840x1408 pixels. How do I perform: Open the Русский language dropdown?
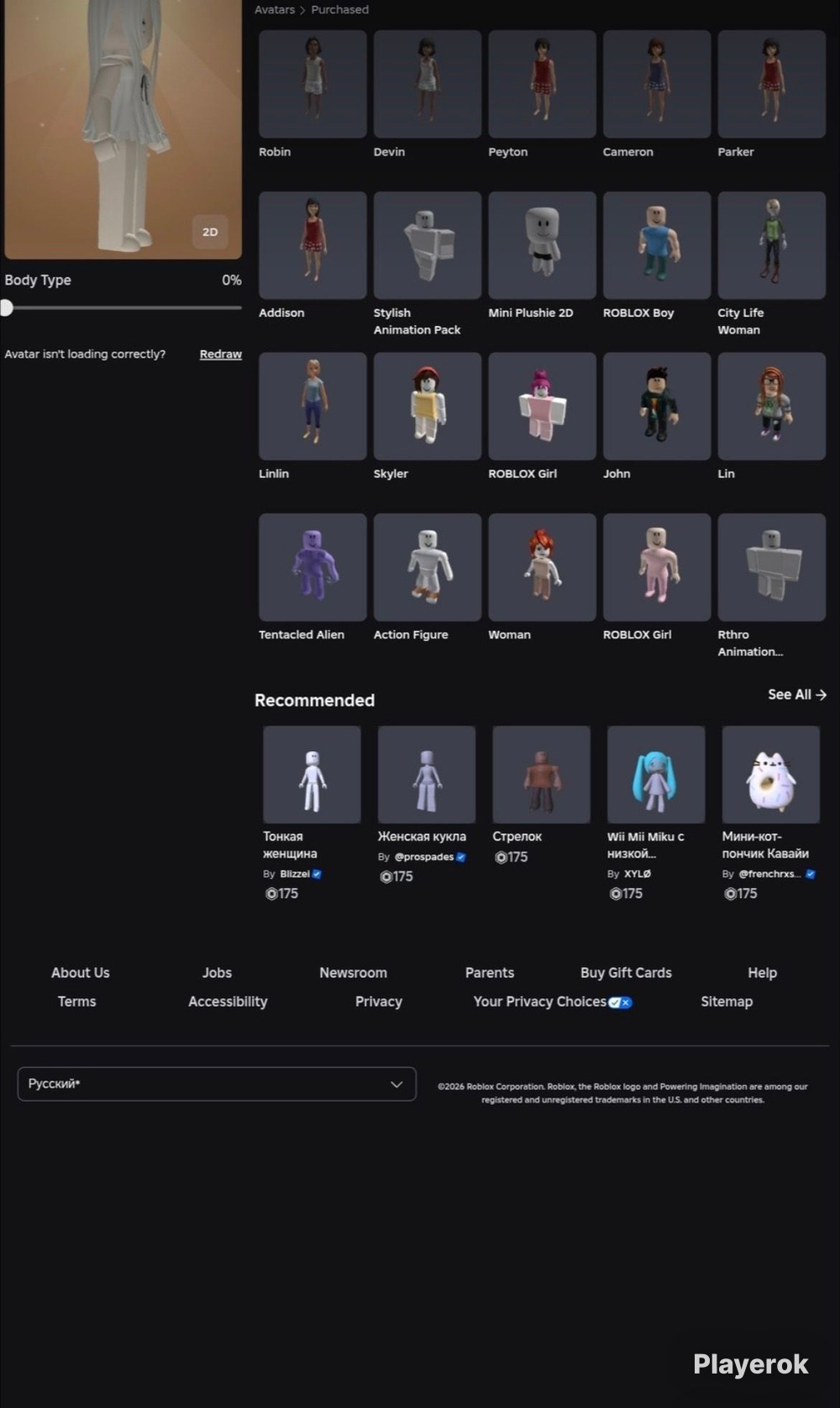pyautogui.click(x=217, y=1084)
